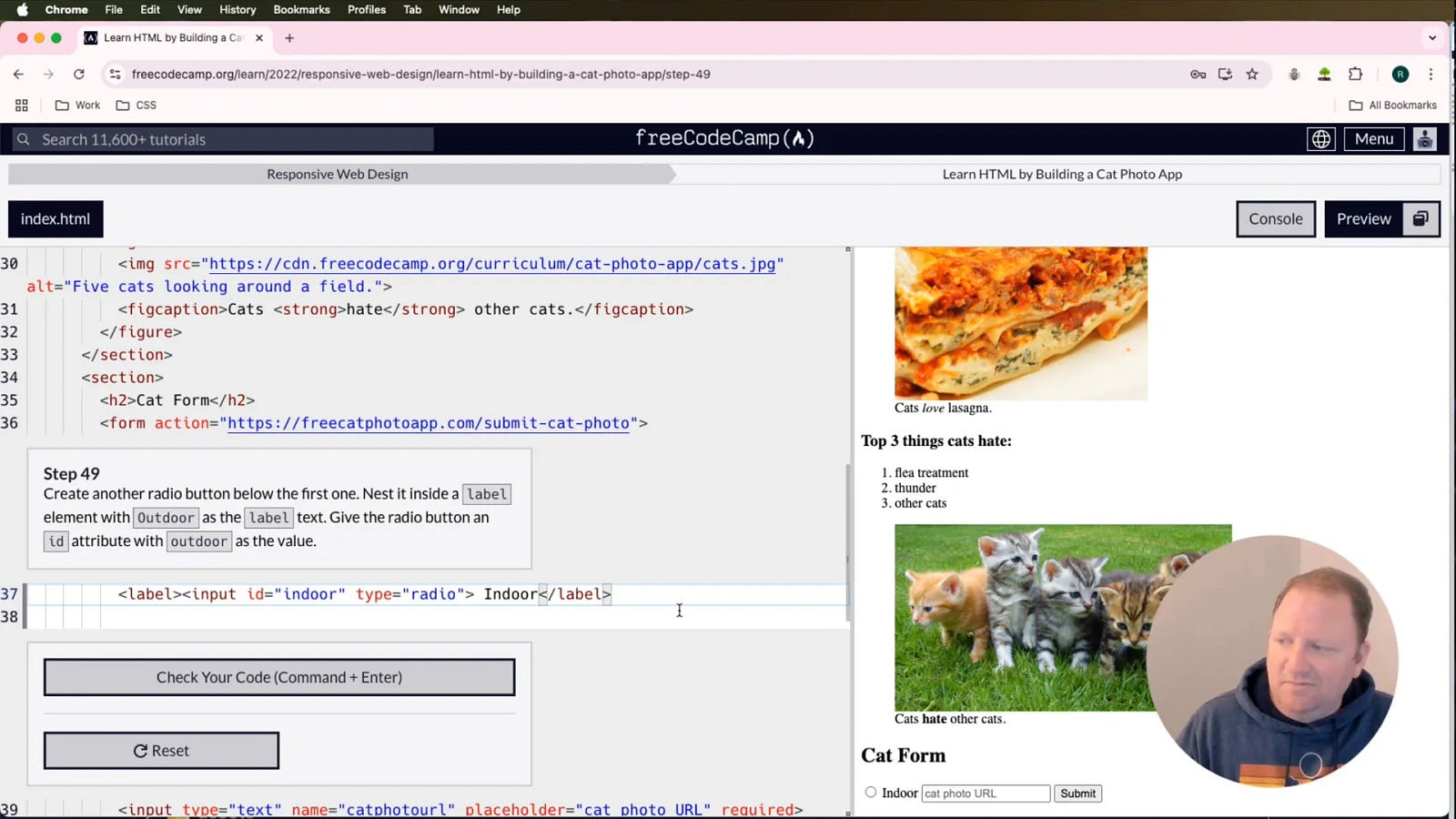This screenshot has height=819, width=1456.
Task: Open the Preview in new window icon
Action: [1421, 218]
